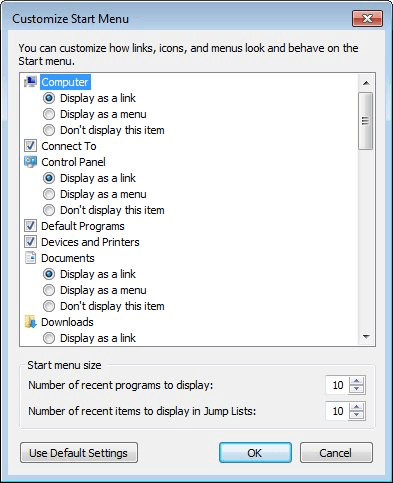Uncheck the Connect To checkbox

(30, 146)
